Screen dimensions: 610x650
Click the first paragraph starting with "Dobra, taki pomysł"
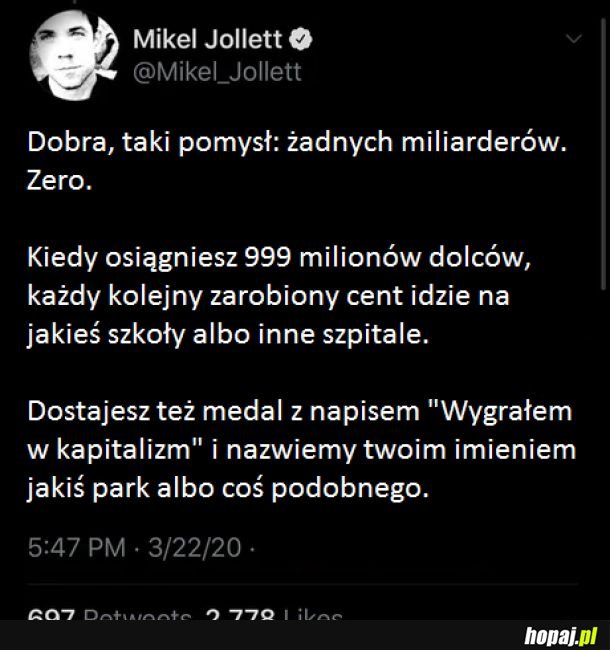295,143
